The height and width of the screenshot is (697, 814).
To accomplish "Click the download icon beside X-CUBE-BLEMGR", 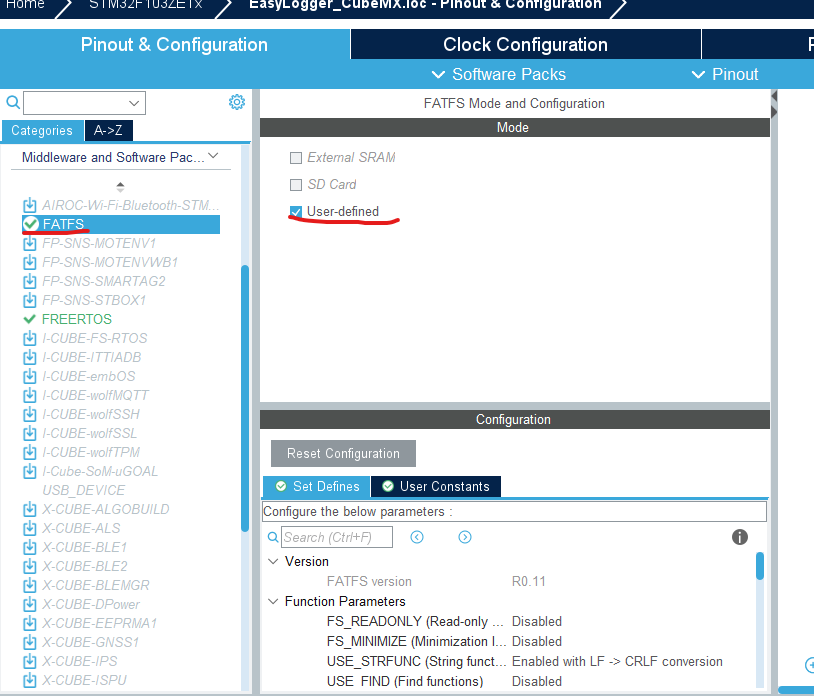I will coord(30,585).
